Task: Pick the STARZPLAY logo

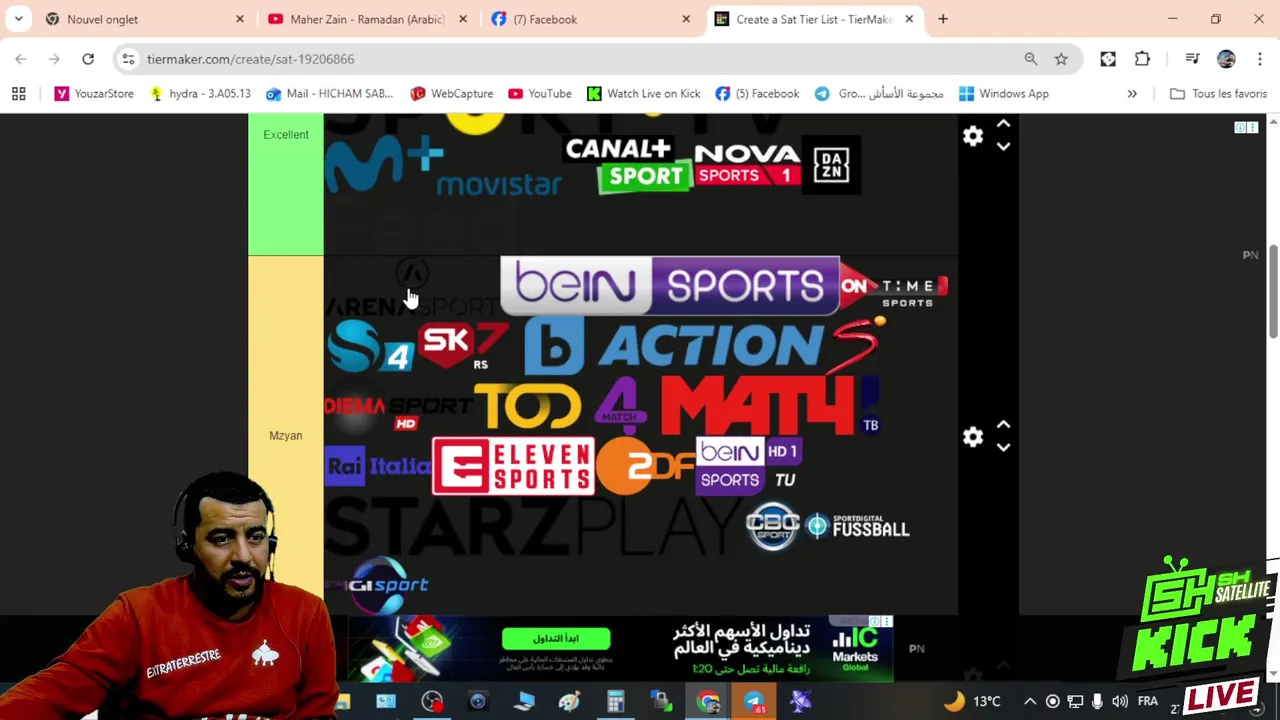Action: coord(533,527)
